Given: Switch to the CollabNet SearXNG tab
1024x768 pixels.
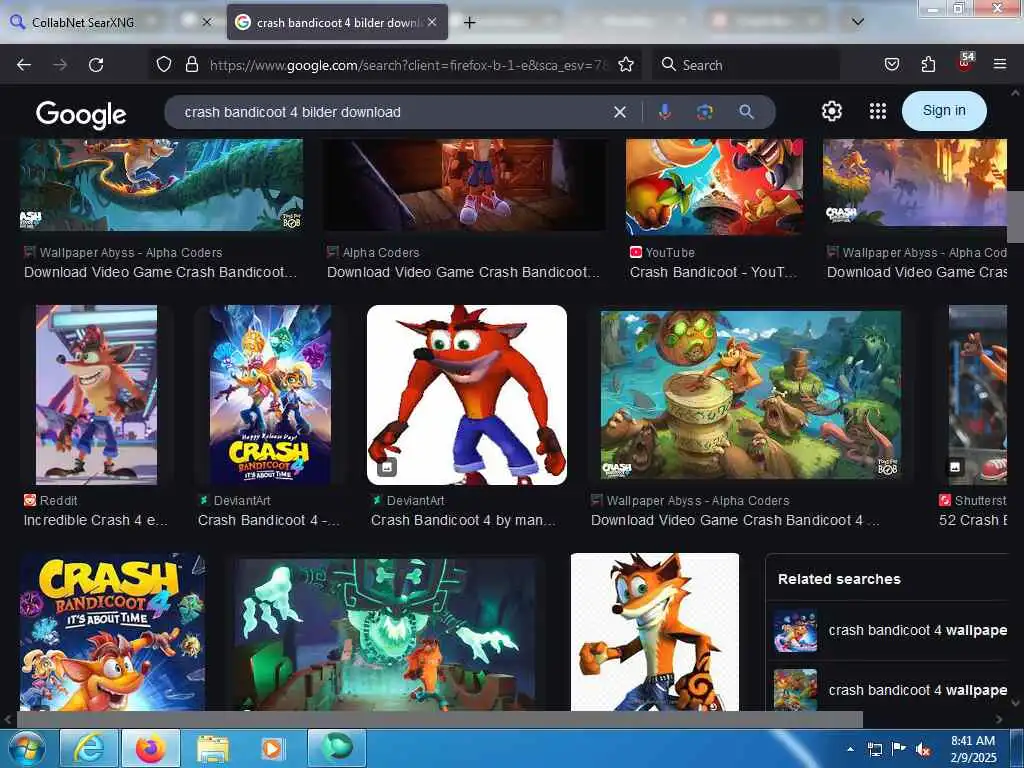Looking at the screenshot, I should pyautogui.click(x=84, y=22).
